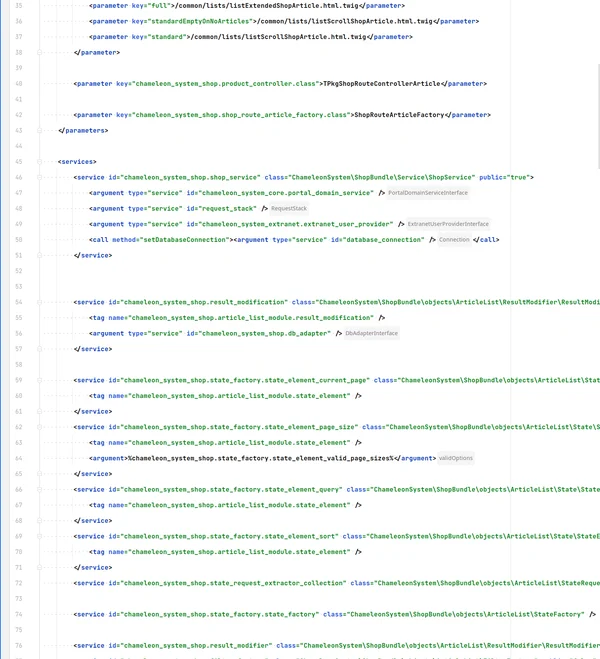Collapse shop_service fold marker at line 46
Image resolution: width=600 pixels, height=659 pixels.
coord(39,177)
